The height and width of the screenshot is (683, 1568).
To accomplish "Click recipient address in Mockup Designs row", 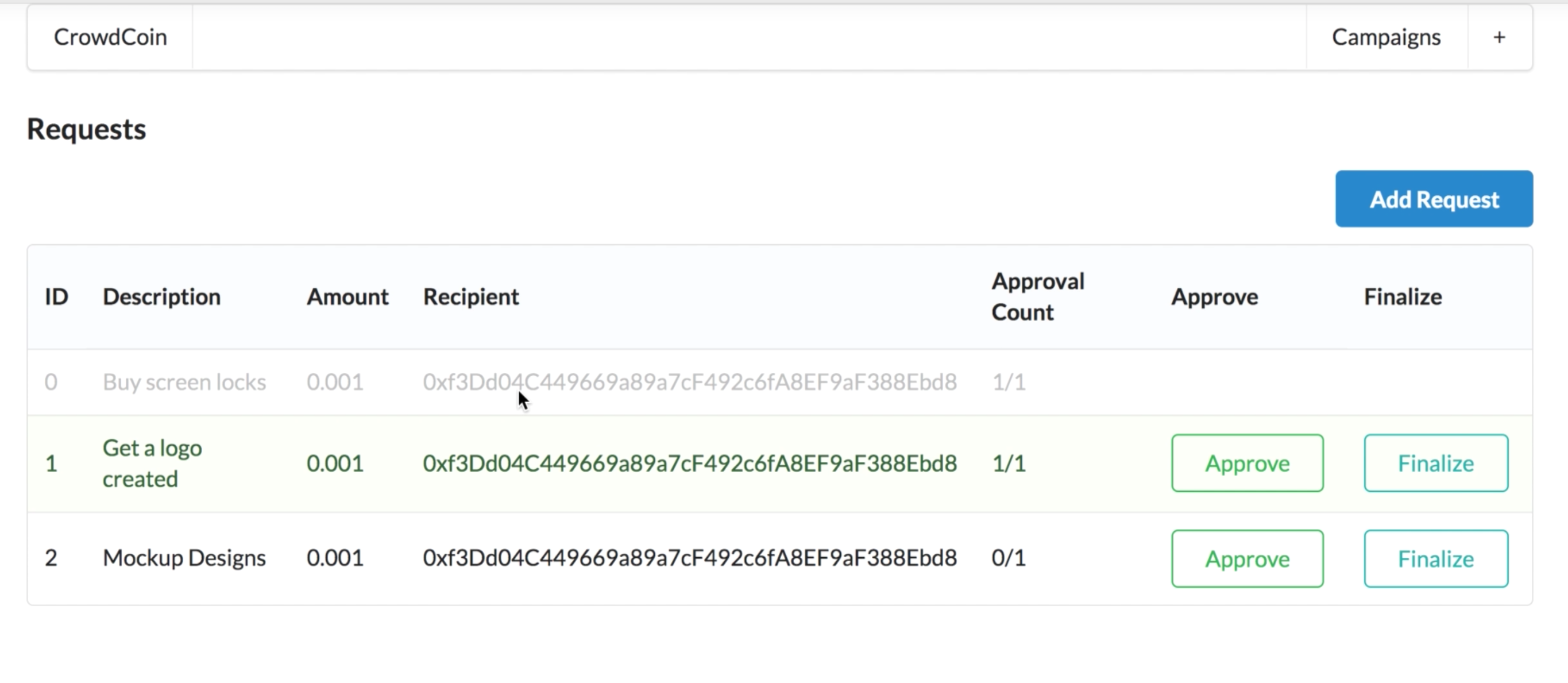I will pos(689,558).
